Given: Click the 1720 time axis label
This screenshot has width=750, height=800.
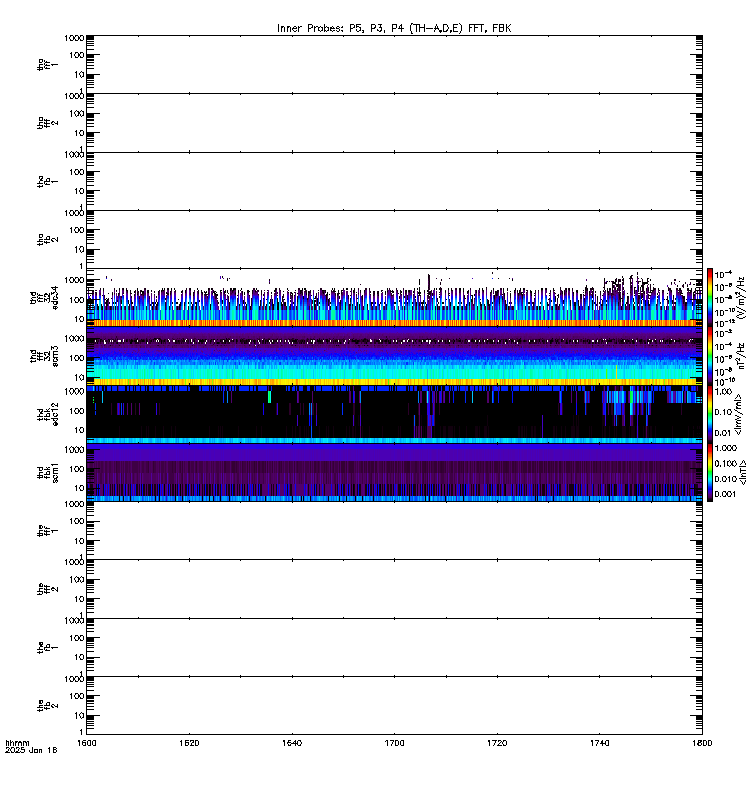Looking at the screenshot, I should pyautogui.click(x=497, y=743).
